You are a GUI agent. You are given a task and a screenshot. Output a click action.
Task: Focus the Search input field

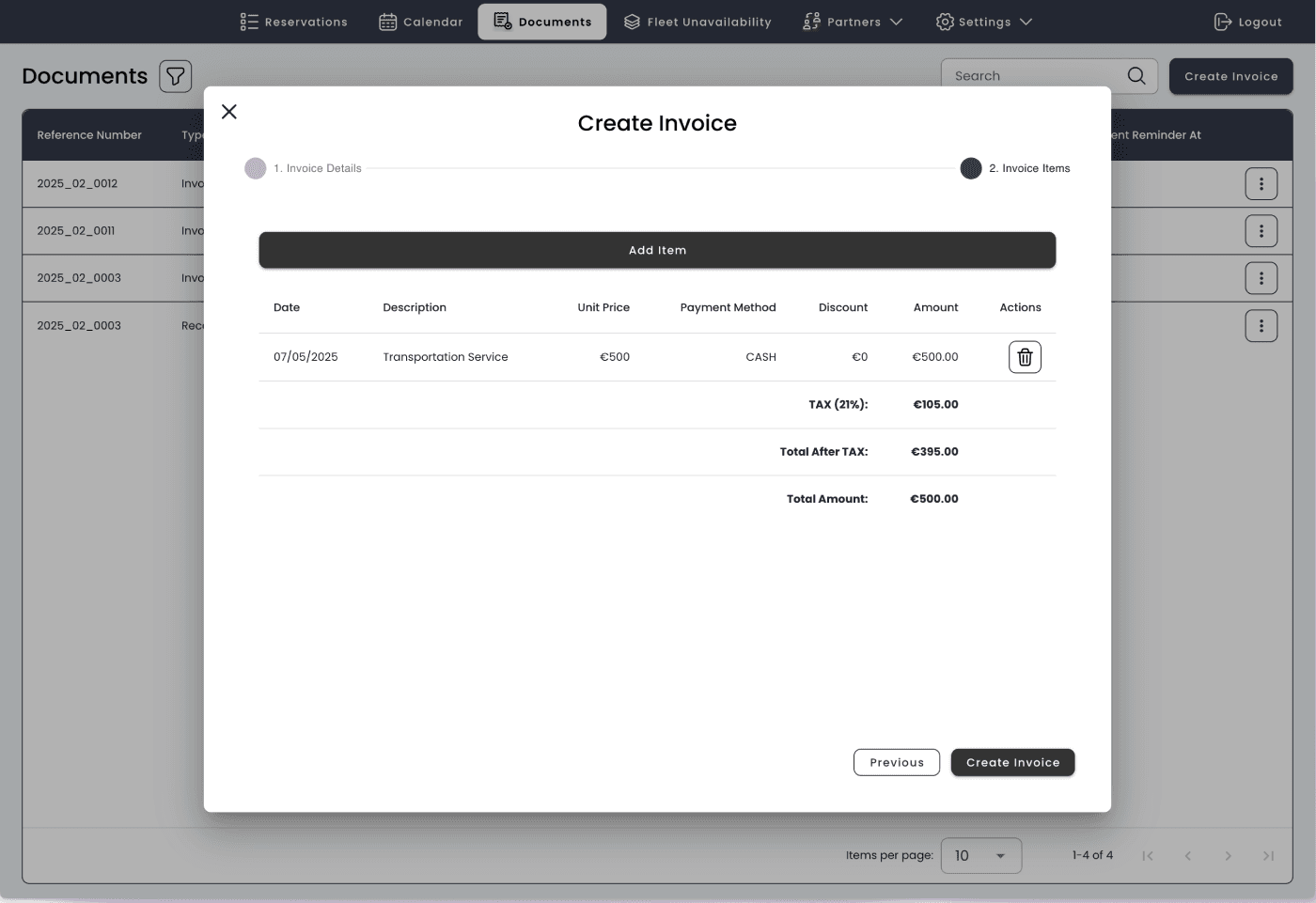pos(1034,76)
